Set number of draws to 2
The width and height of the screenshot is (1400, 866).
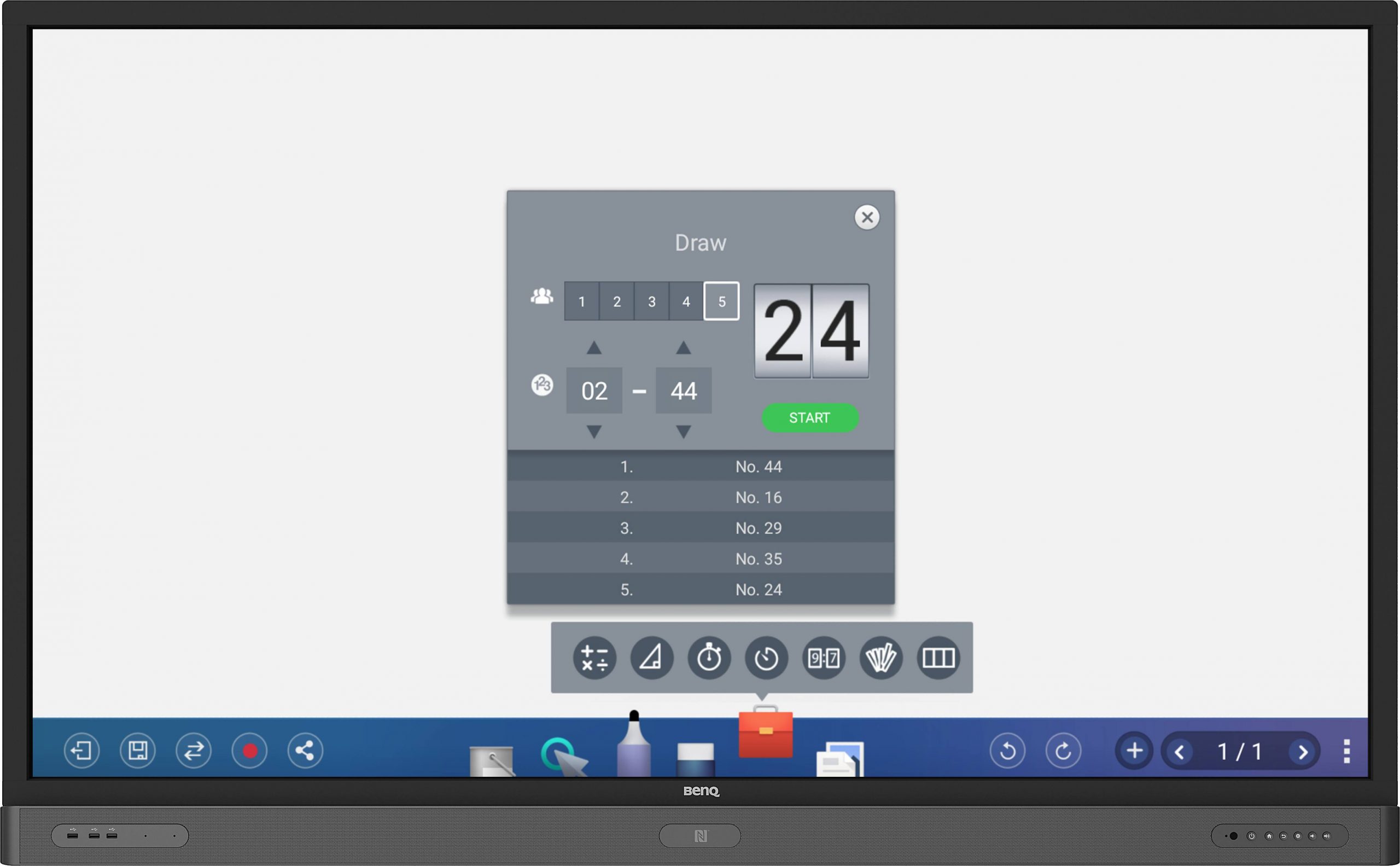pyautogui.click(x=617, y=301)
